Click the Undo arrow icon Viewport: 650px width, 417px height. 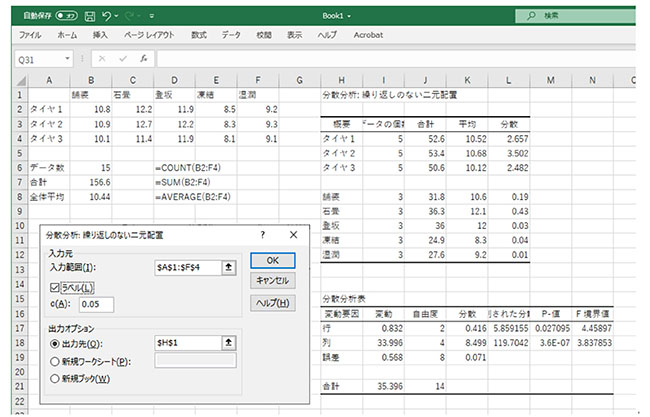pyautogui.click(x=107, y=16)
